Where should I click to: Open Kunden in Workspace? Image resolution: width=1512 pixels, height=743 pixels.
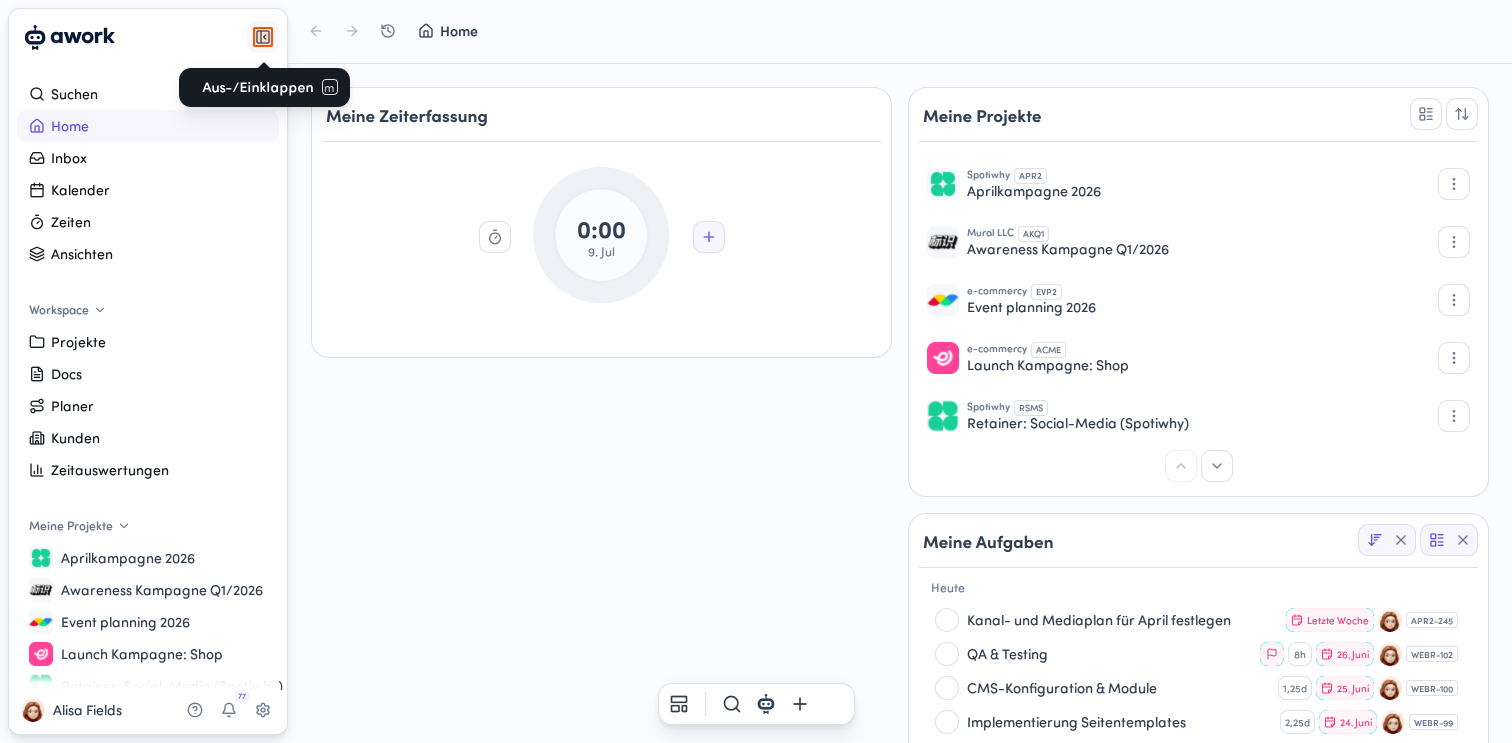point(148,438)
